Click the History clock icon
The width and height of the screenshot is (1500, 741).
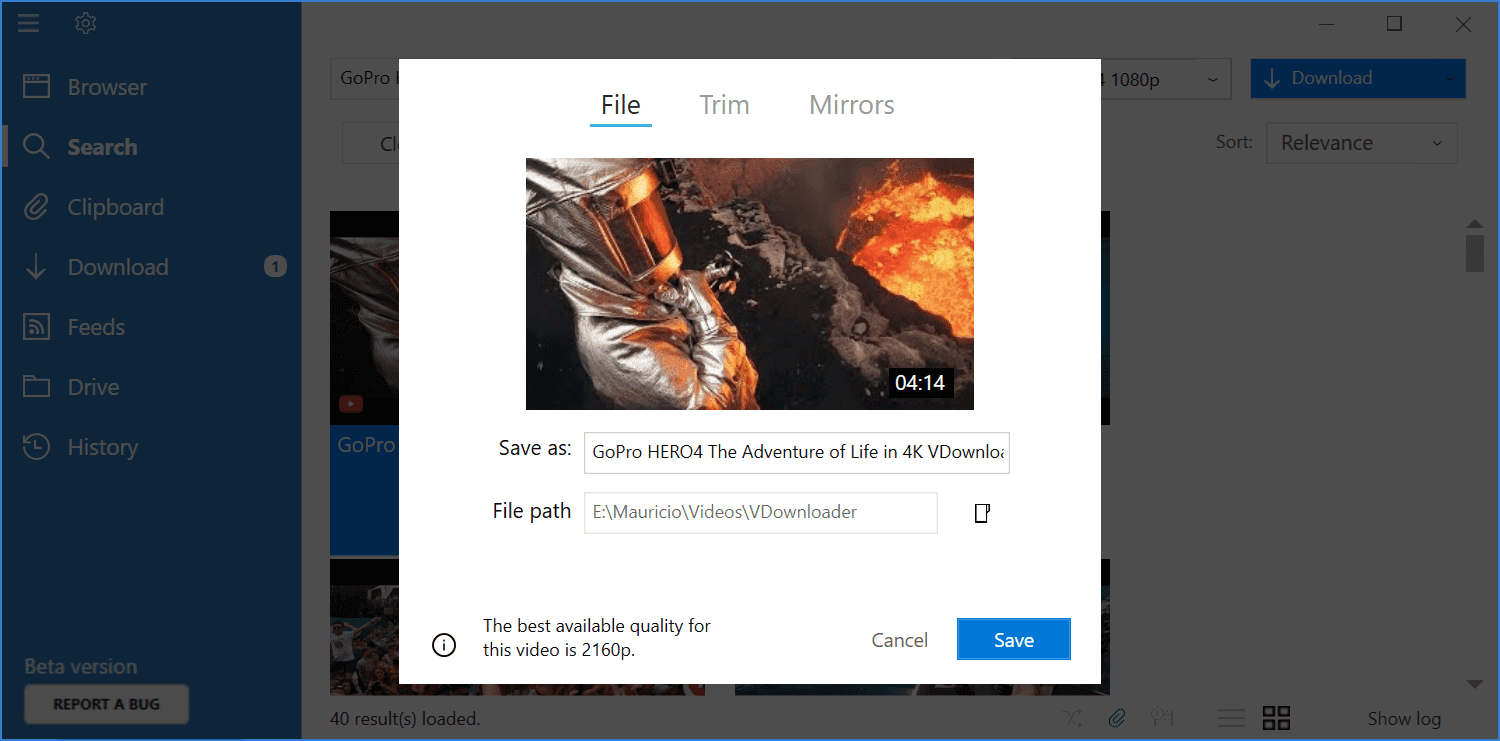tap(36, 447)
